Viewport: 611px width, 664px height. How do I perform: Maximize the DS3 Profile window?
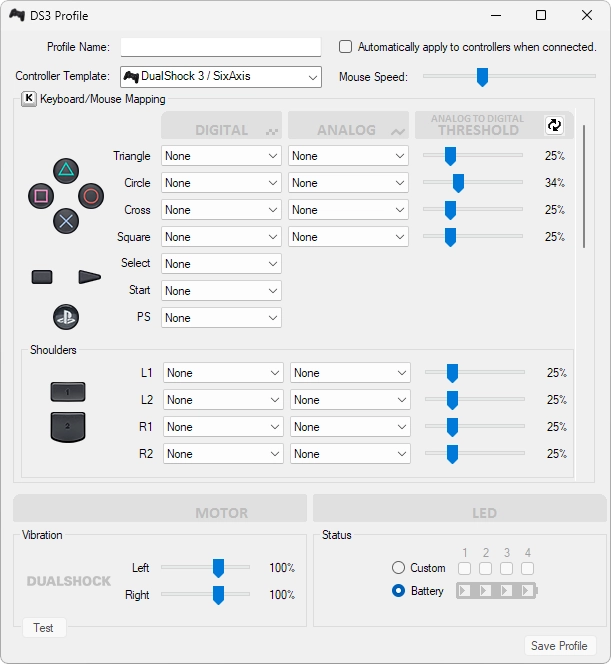pos(541,15)
